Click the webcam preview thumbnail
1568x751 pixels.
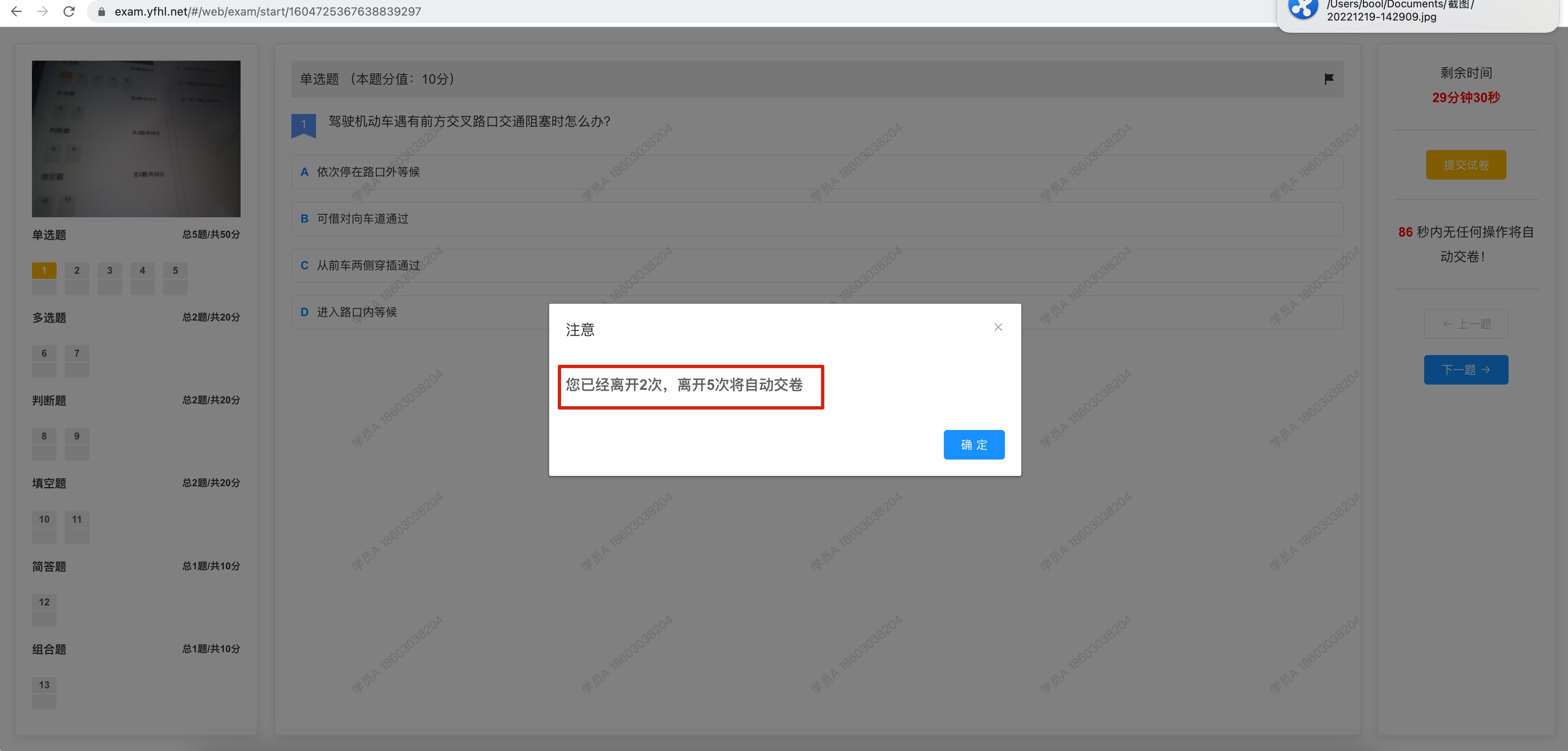tap(136, 138)
